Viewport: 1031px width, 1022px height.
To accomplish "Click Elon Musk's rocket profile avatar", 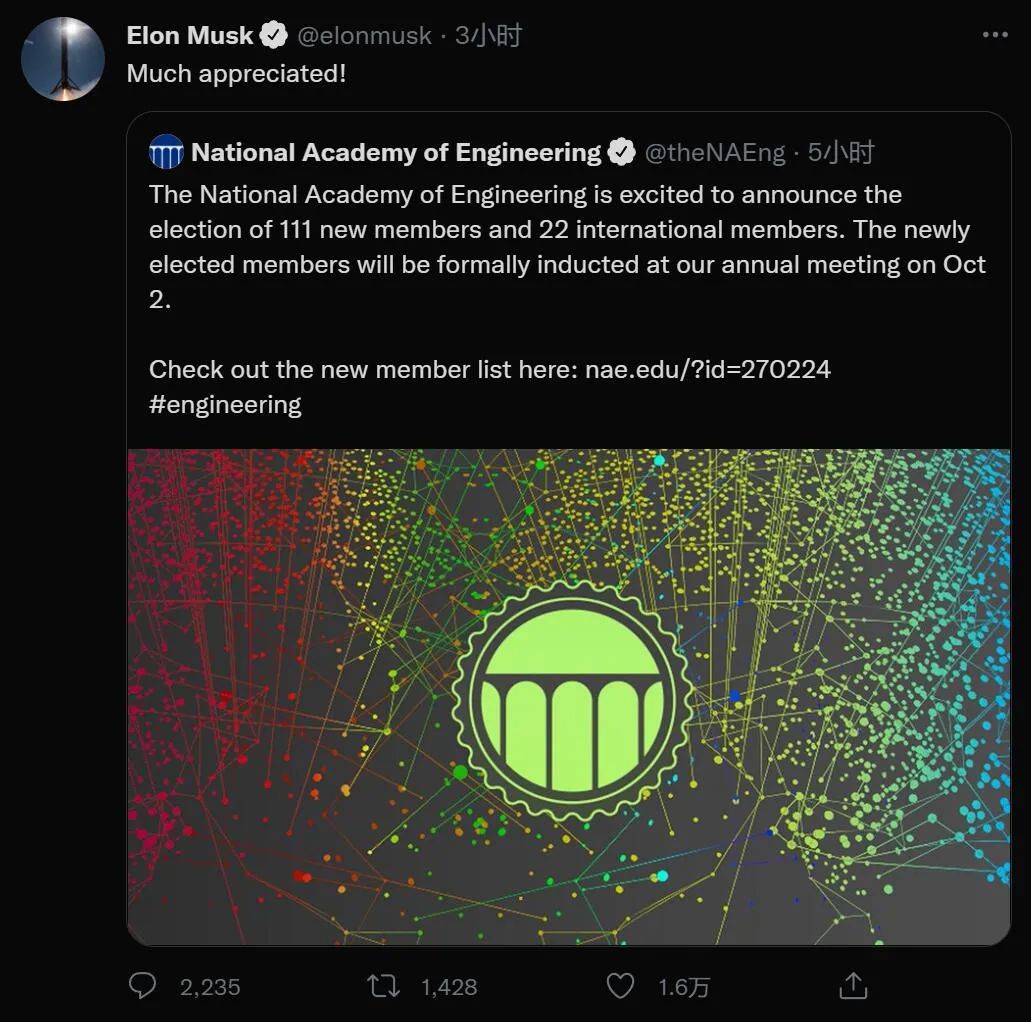I will 63,59.
